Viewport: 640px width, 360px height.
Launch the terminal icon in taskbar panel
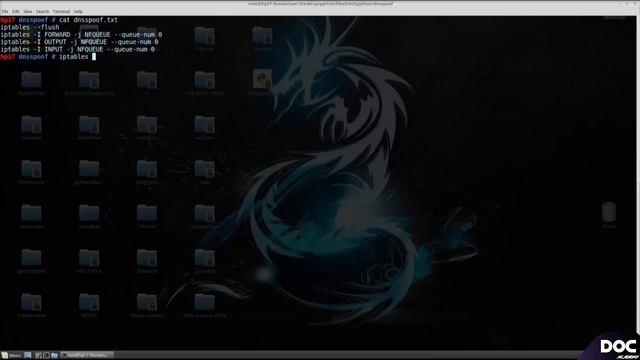(46, 356)
